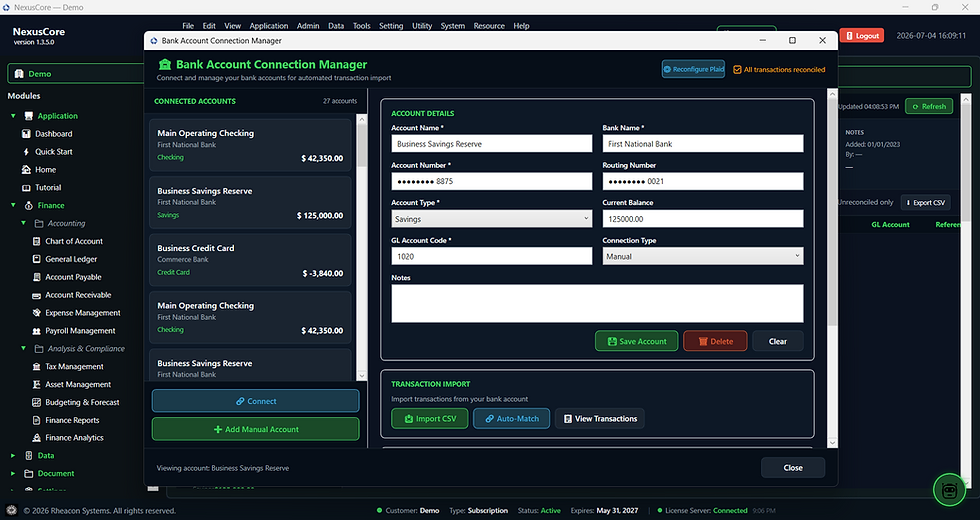Click the Clear button
The image size is (980, 520).
click(778, 341)
